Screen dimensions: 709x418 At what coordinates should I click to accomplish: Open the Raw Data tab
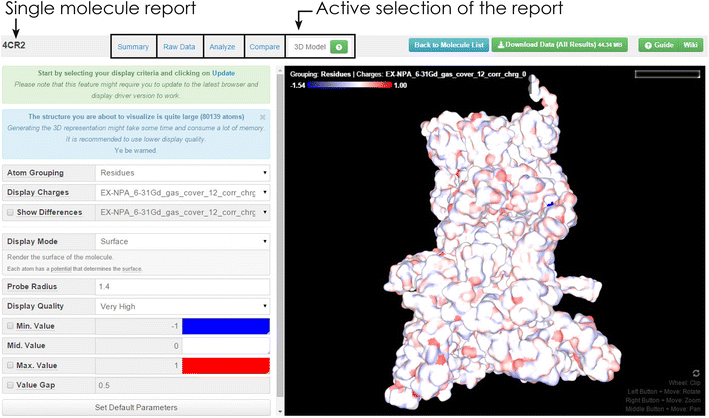pyautogui.click(x=180, y=47)
